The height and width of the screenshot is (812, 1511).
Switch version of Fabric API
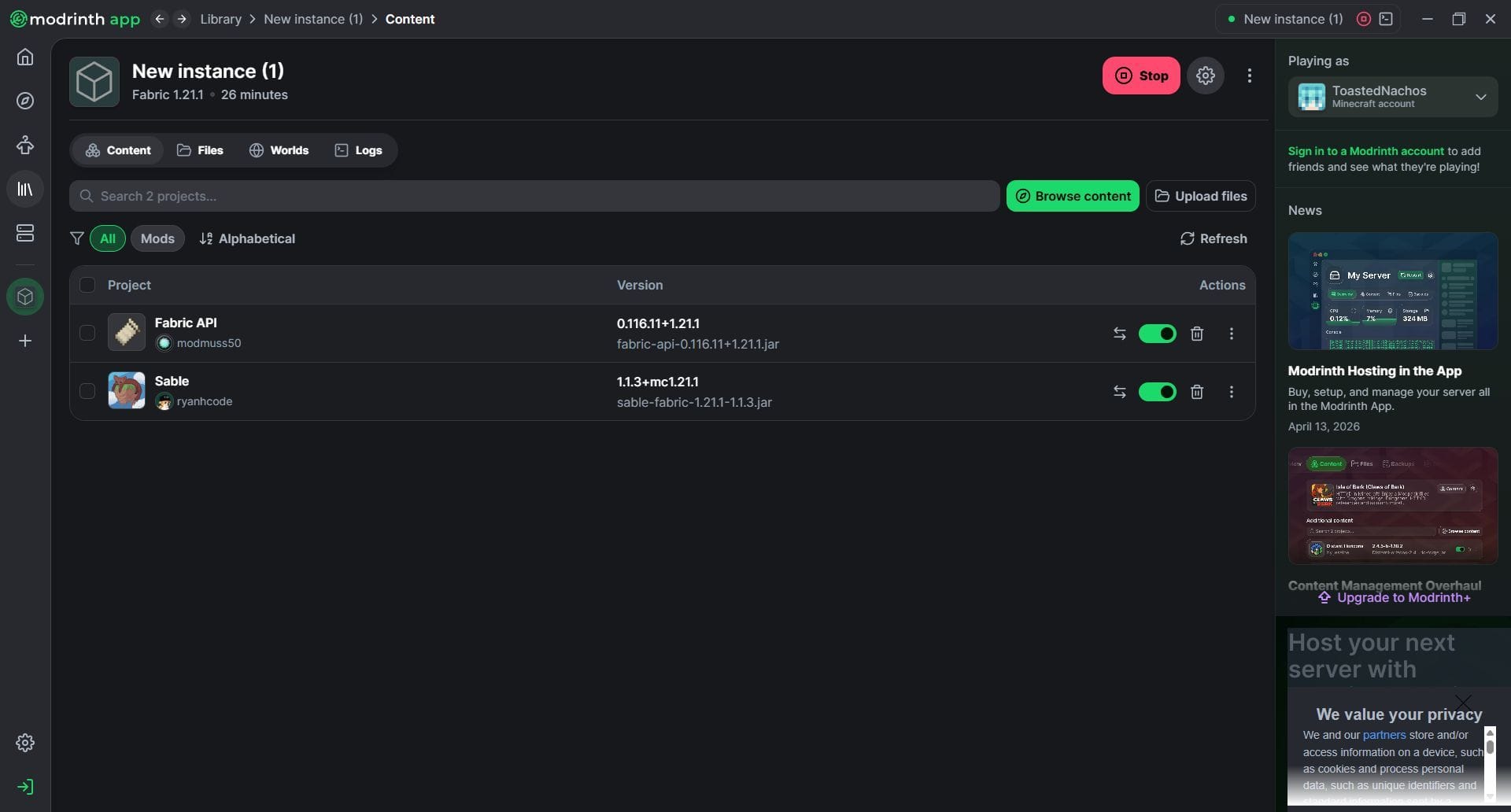(x=1120, y=334)
